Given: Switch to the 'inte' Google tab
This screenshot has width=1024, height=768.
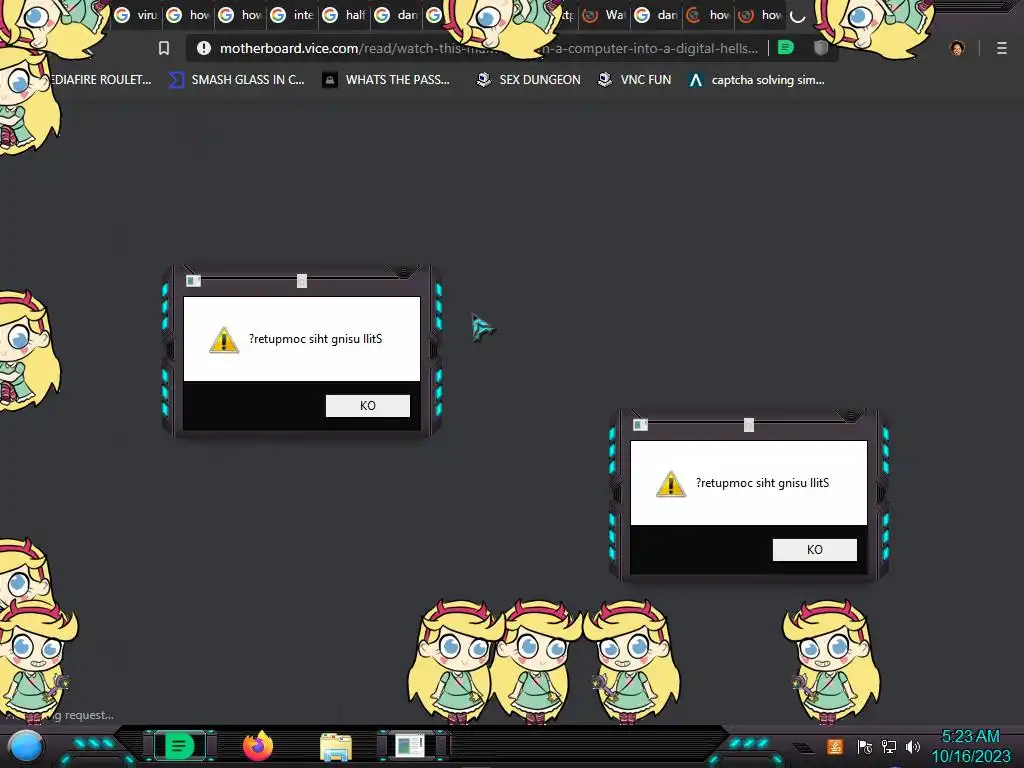Looking at the screenshot, I should pos(292,15).
